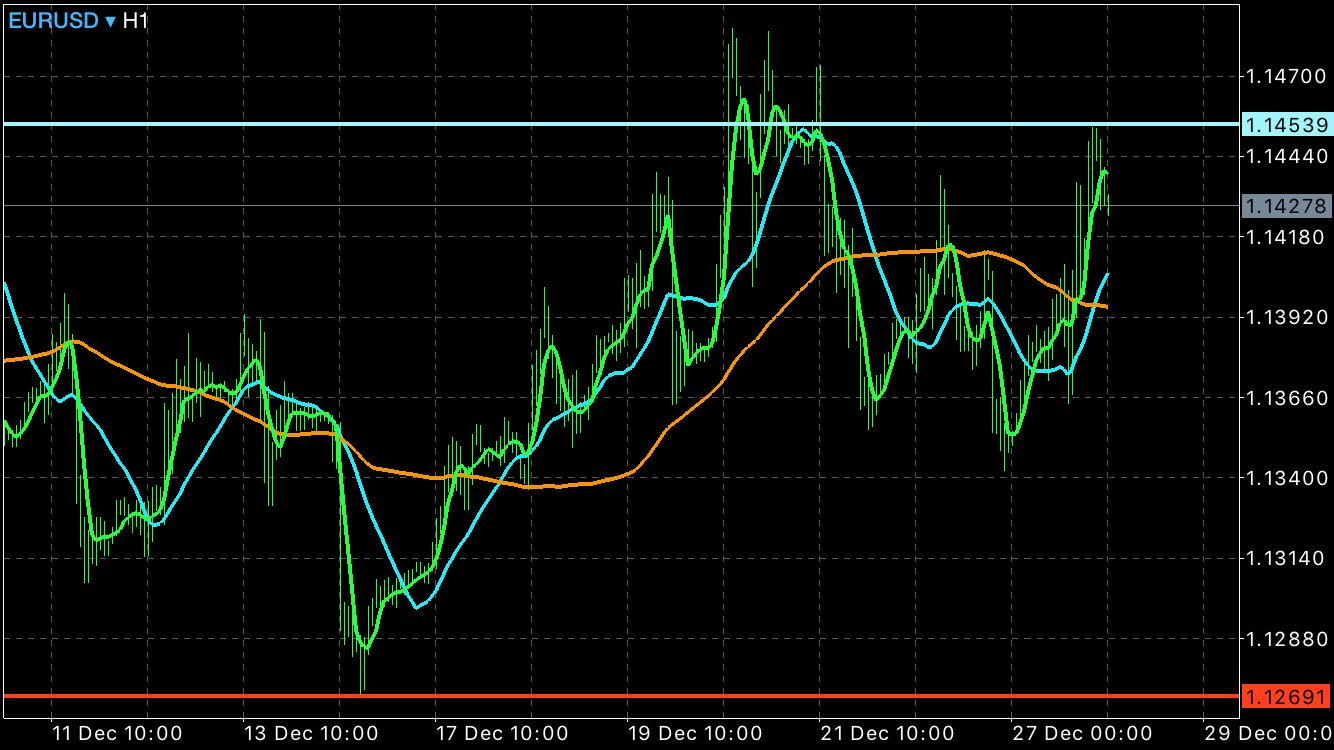Image resolution: width=1334 pixels, height=750 pixels.
Task: Click the 11 Dec 10:00 time label
Action: point(118,733)
